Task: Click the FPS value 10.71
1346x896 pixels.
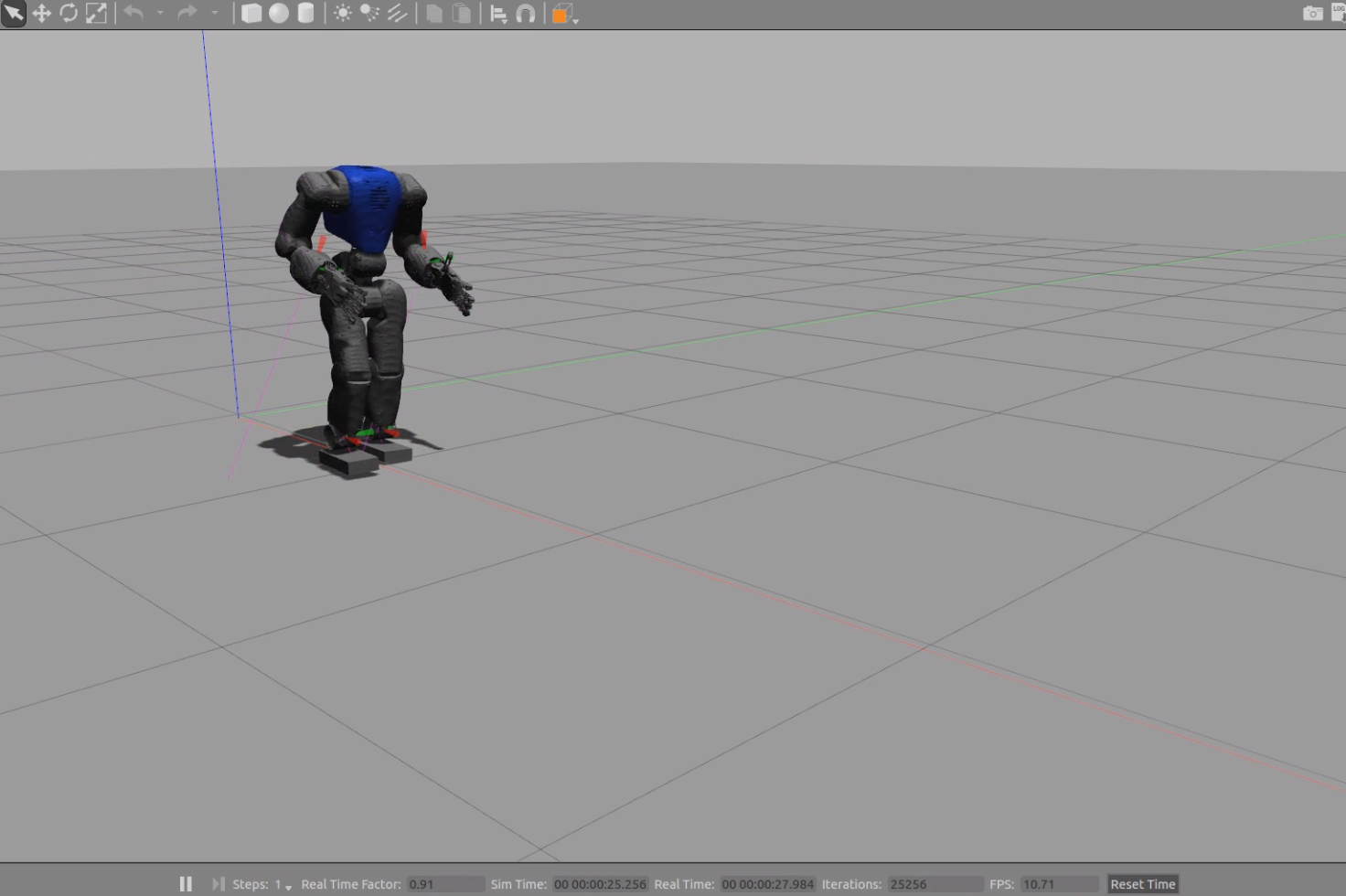Action: (x=1059, y=884)
